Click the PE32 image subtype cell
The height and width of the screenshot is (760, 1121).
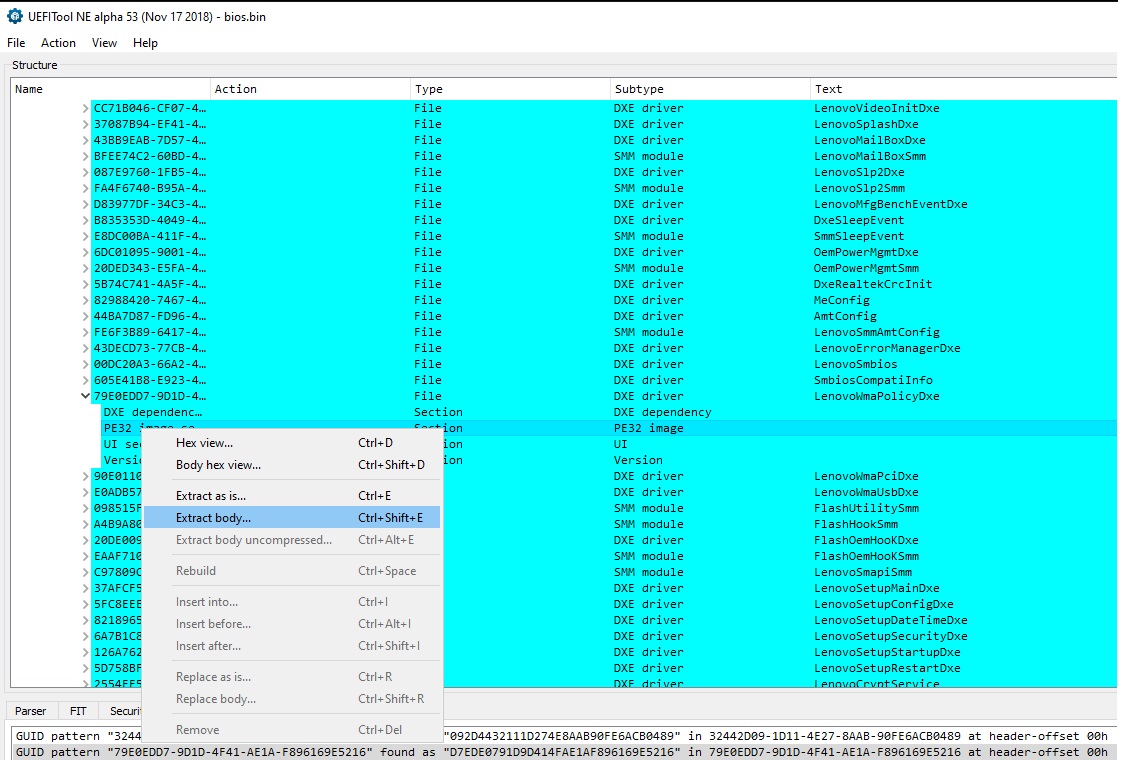(x=648, y=428)
